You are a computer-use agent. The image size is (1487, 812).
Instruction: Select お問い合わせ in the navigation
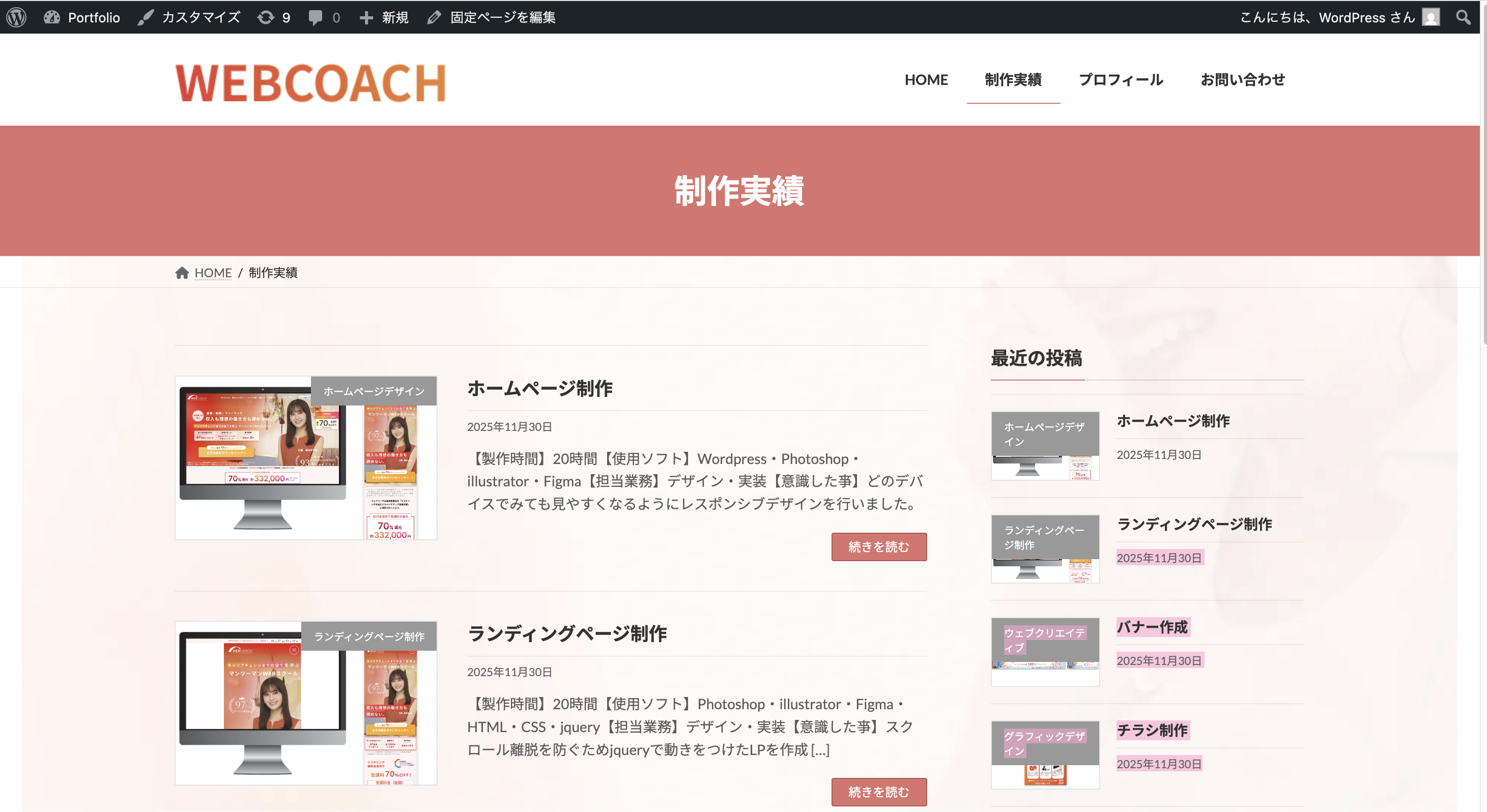click(1242, 80)
